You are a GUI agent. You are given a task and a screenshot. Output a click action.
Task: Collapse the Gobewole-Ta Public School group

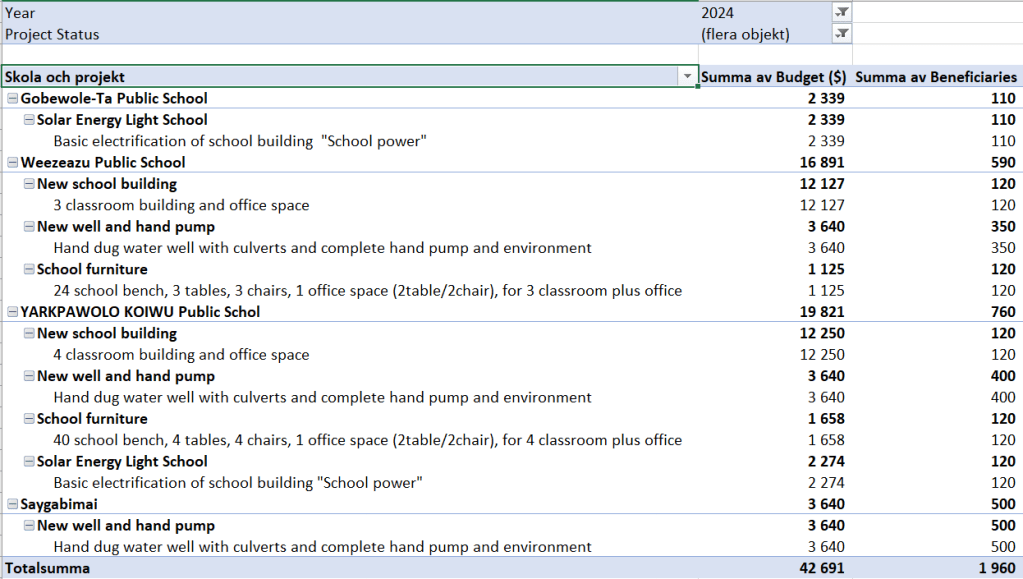(12, 98)
